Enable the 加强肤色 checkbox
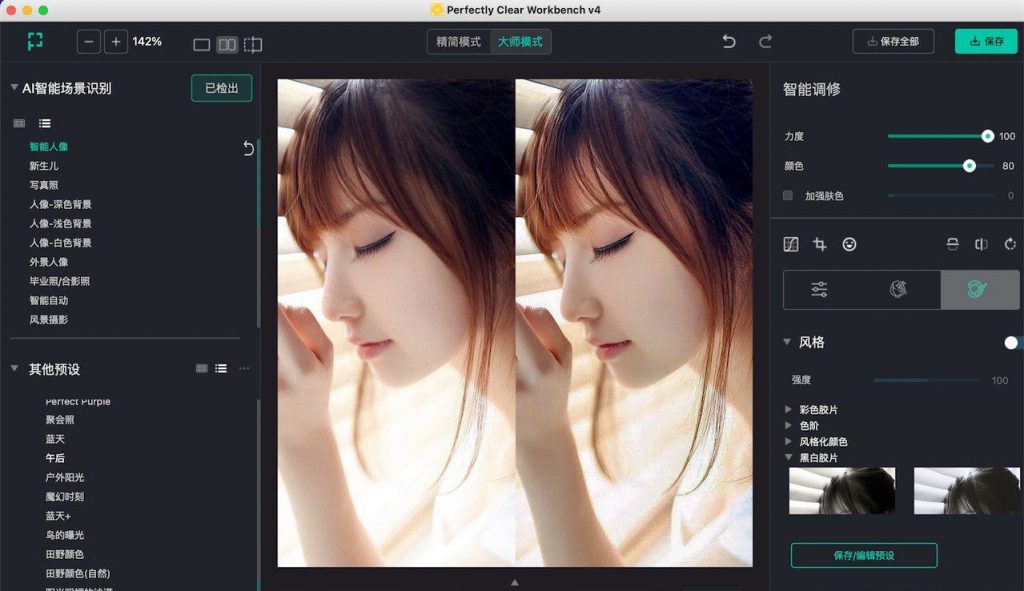This screenshot has width=1024, height=591. coord(787,196)
